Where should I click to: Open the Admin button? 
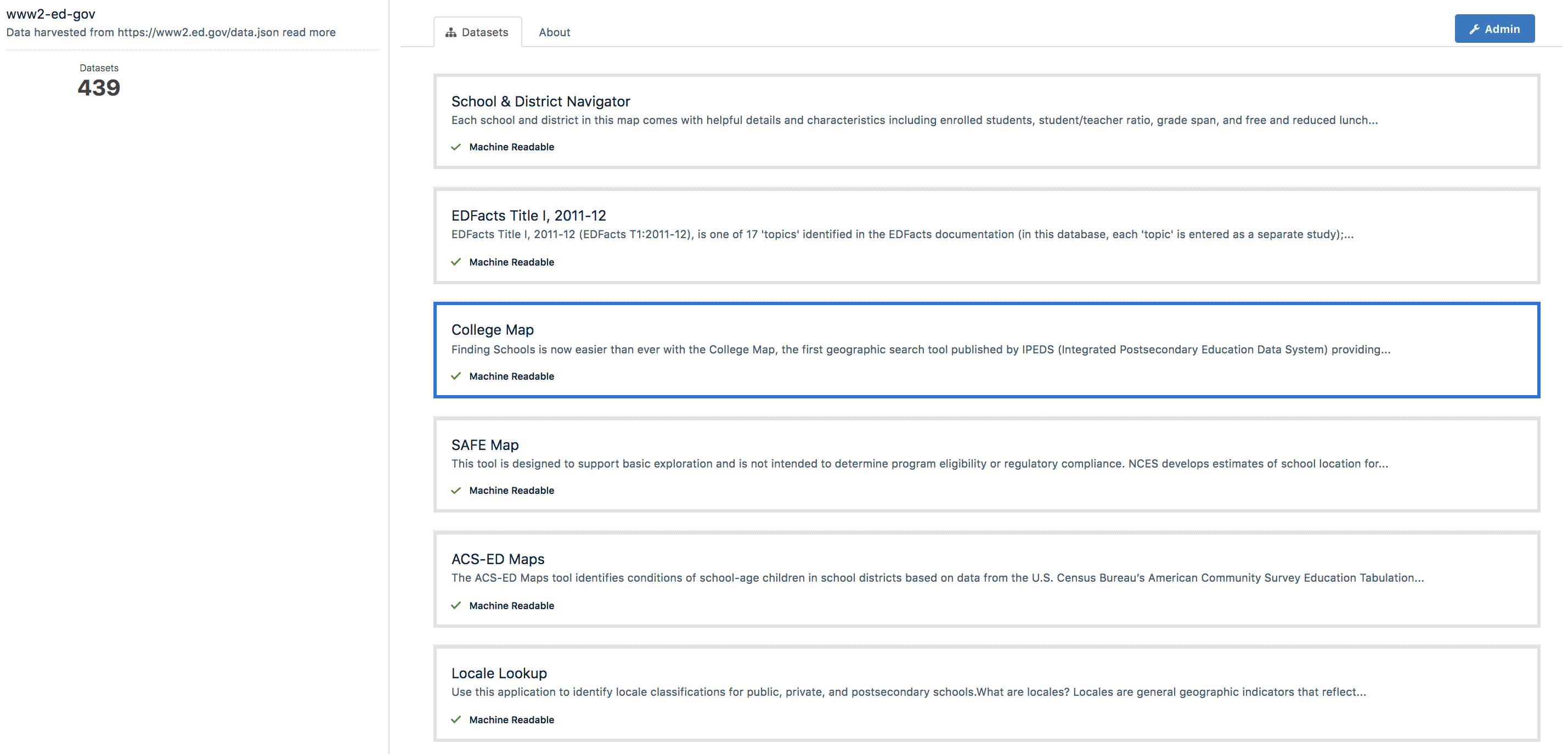pyautogui.click(x=1494, y=29)
